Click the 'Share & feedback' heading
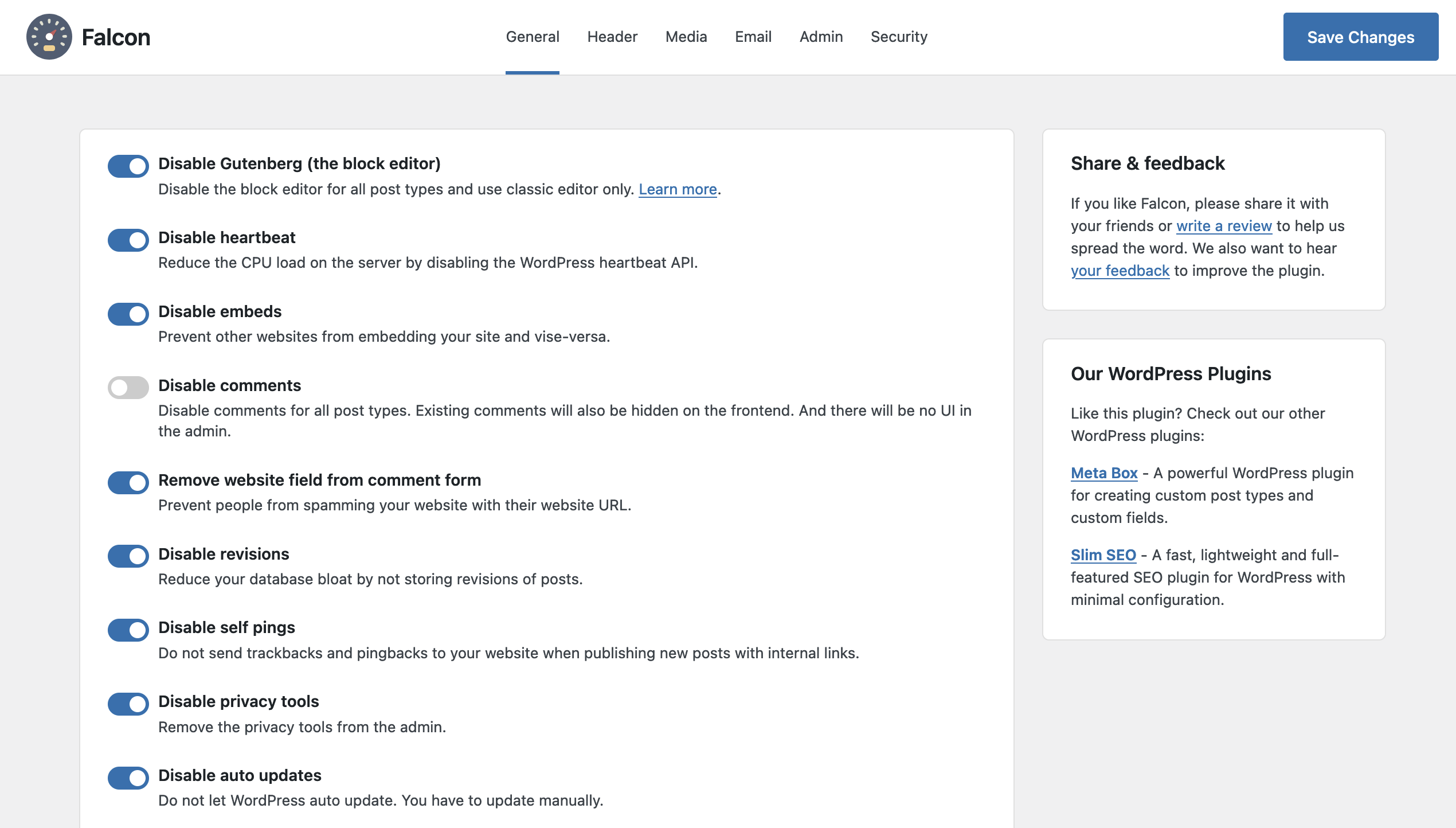The image size is (1456, 828). click(1148, 163)
